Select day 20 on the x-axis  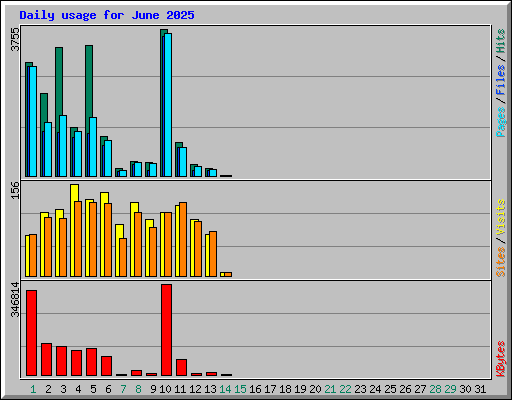click(x=315, y=389)
